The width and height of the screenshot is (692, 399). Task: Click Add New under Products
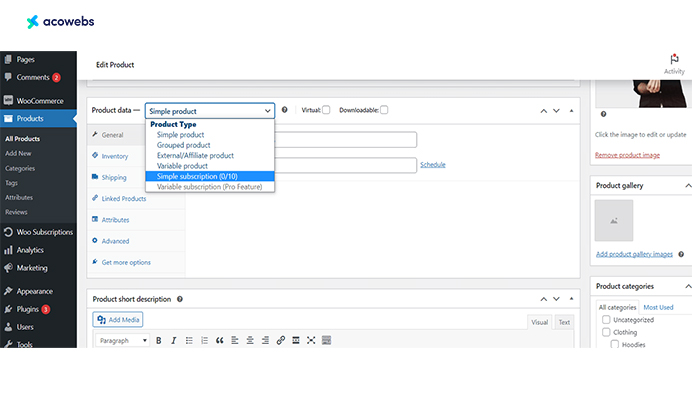[x=18, y=153]
